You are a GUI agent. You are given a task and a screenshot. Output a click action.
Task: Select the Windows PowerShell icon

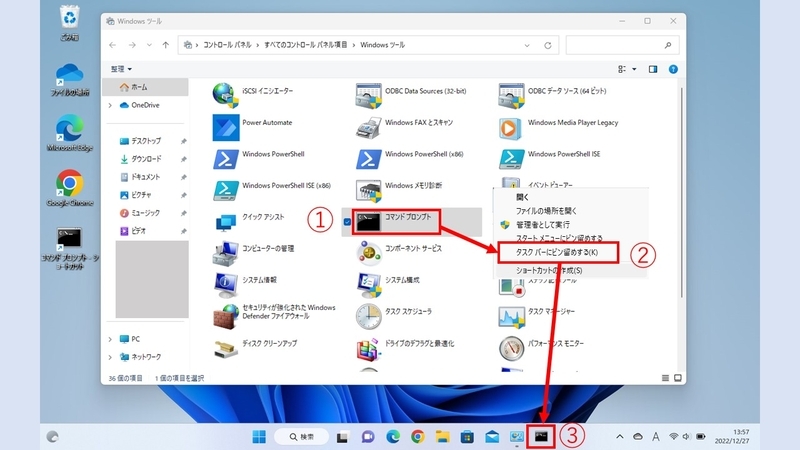(x=226, y=159)
